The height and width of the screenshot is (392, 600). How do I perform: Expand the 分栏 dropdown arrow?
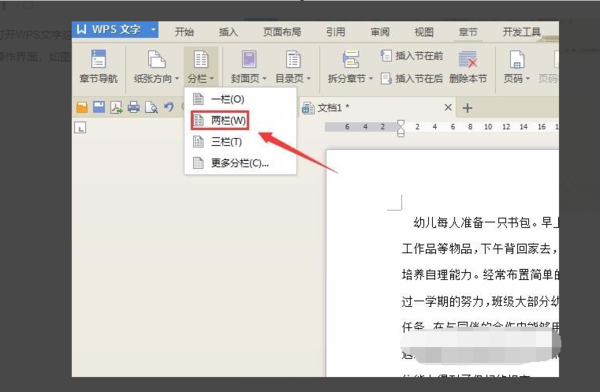pos(211,79)
